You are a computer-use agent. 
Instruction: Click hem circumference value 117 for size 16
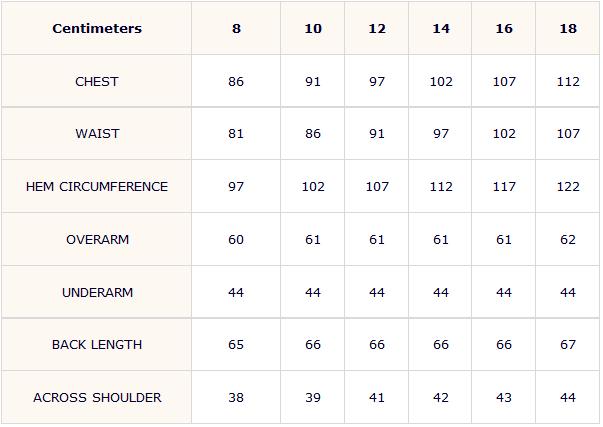[x=504, y=187]
